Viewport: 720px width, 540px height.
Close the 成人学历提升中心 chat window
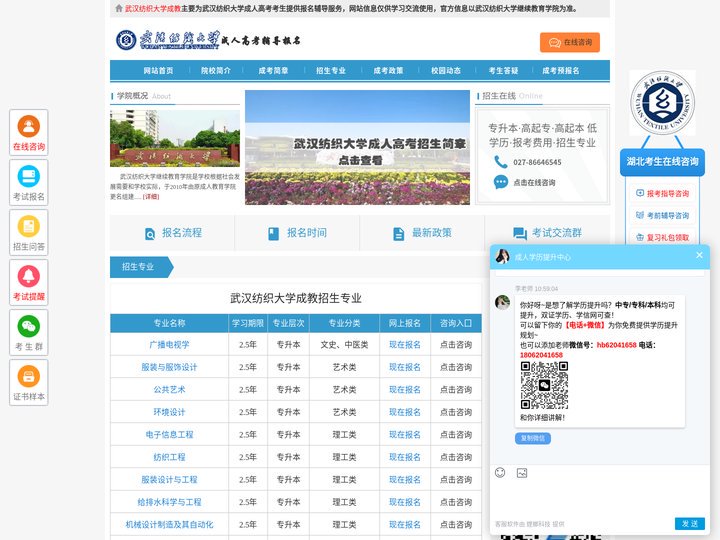(x=699, y=255)
